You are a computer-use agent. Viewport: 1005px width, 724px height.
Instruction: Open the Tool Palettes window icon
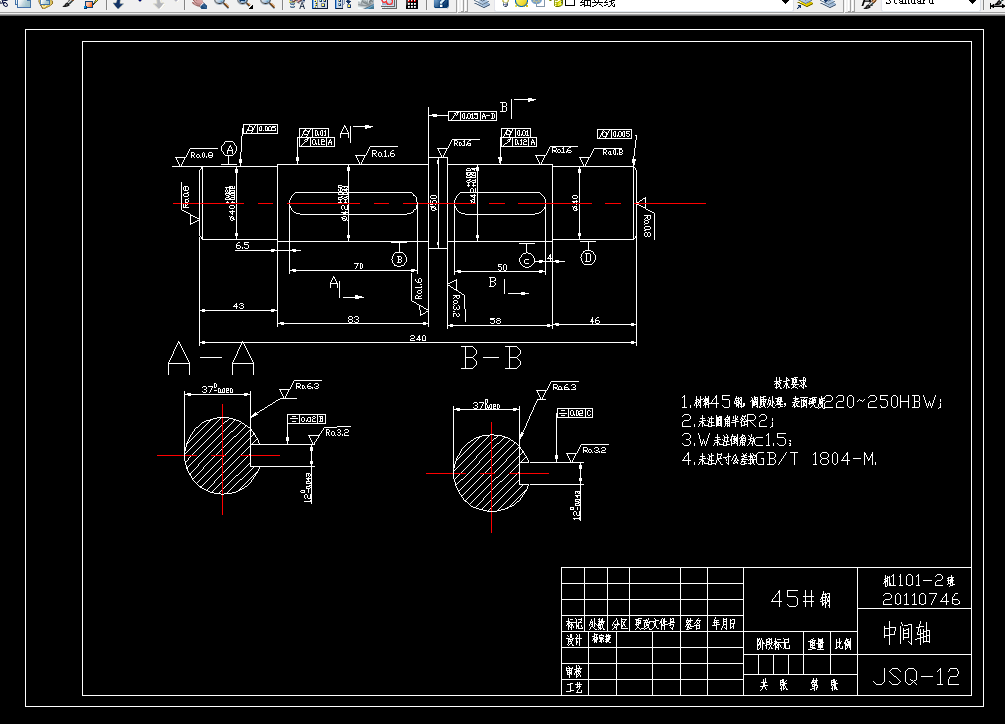(343, 3)
